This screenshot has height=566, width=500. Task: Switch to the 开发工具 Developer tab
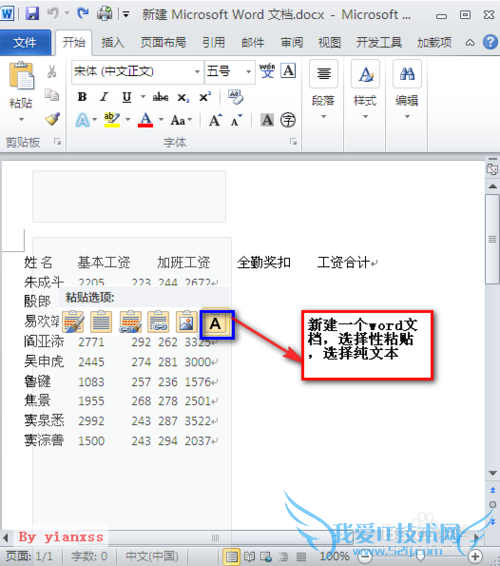pyautogui.click(x=379, y=43)
